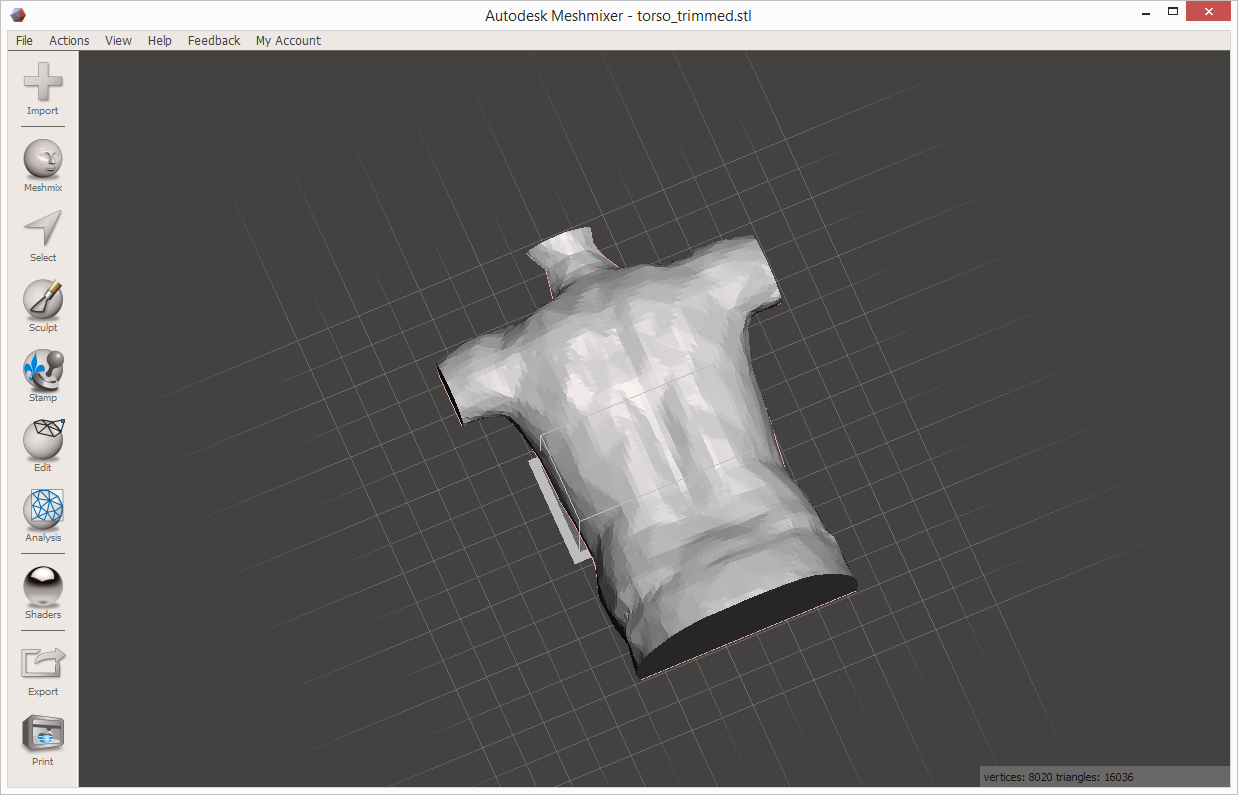1238x795 pixels.
Task: Open the View menu
Action: [118, 41]
